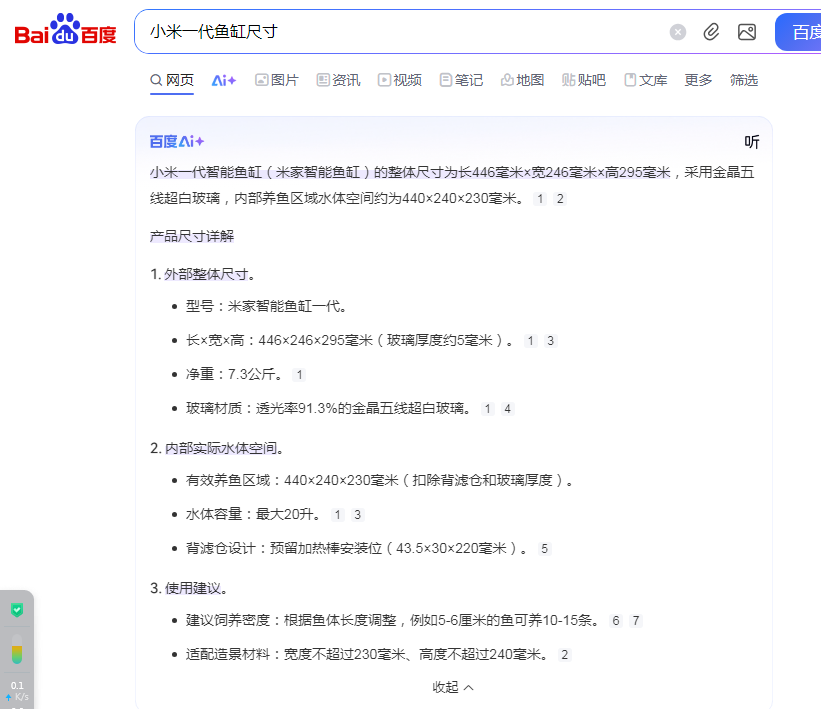Select the 网页 tab
Image resolution: width=821 pixels, height=709 pixels.
172,80
